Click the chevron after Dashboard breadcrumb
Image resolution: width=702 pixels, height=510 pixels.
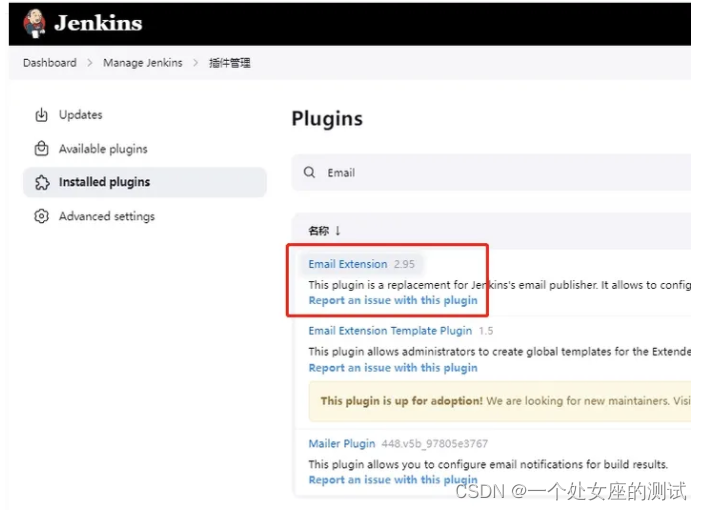pyautogui.click(x=90, y=63)
